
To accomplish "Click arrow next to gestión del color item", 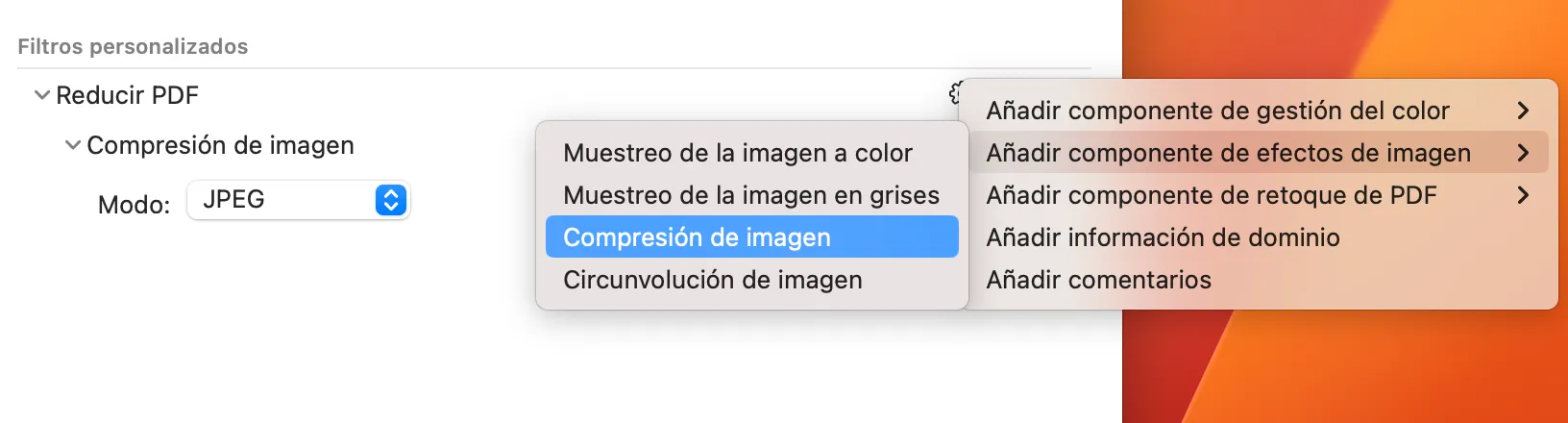I will click(1523, 111).
